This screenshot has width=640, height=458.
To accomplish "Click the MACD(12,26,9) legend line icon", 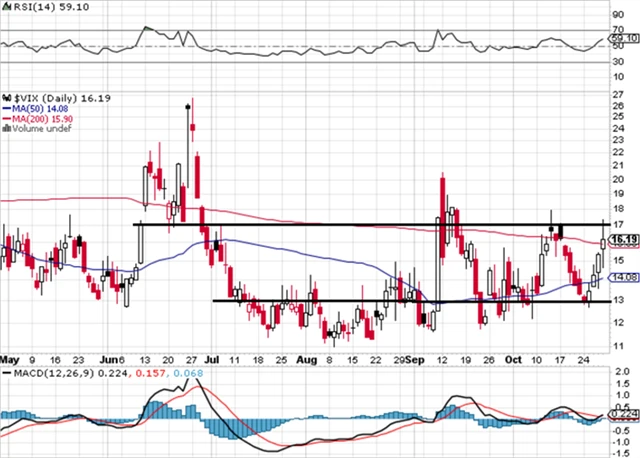I will click(x=5, y=373).
